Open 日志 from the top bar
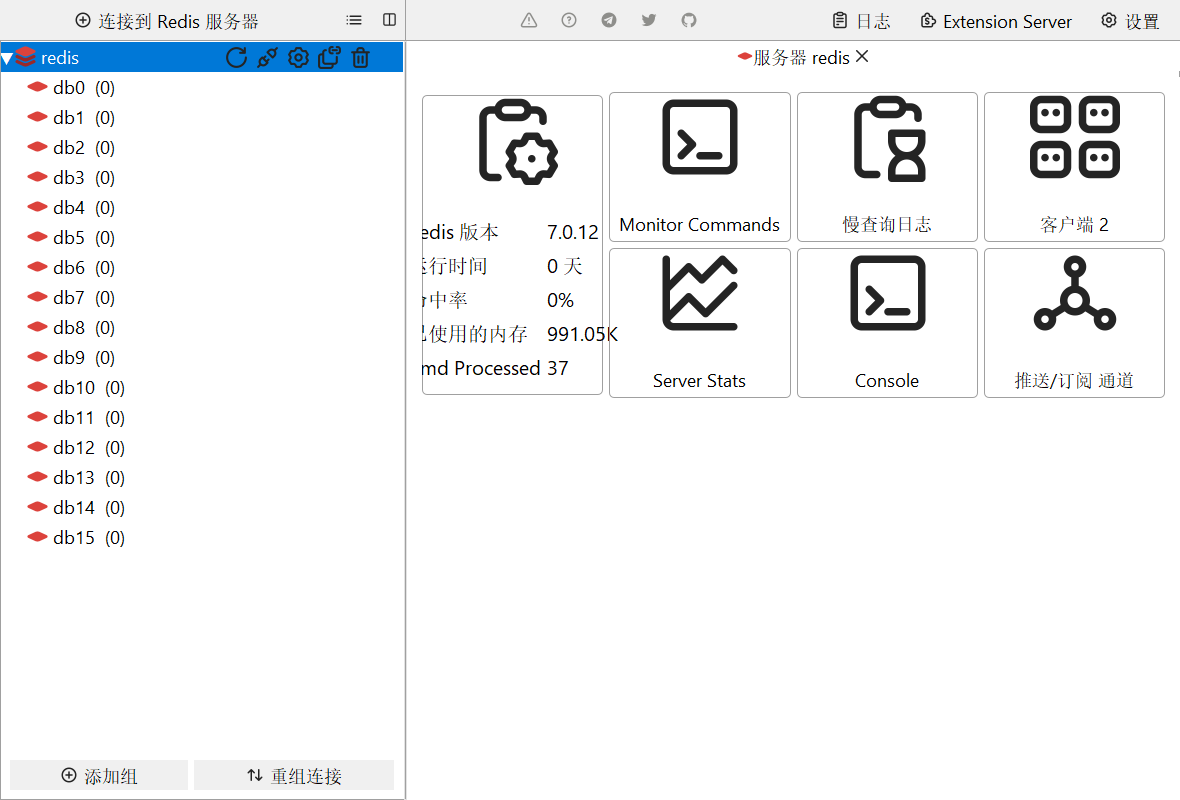The height and width of the screenshot is (800, 1180). pyautogui.click(x=861, y=21)
